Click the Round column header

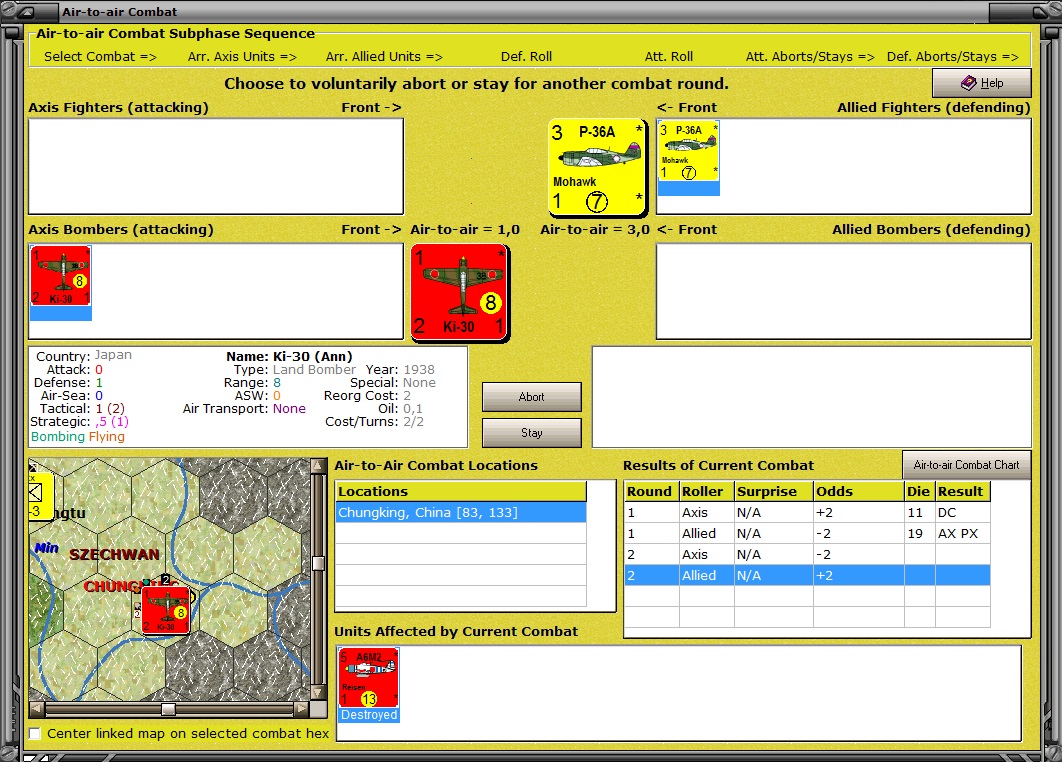pos(652,491)
